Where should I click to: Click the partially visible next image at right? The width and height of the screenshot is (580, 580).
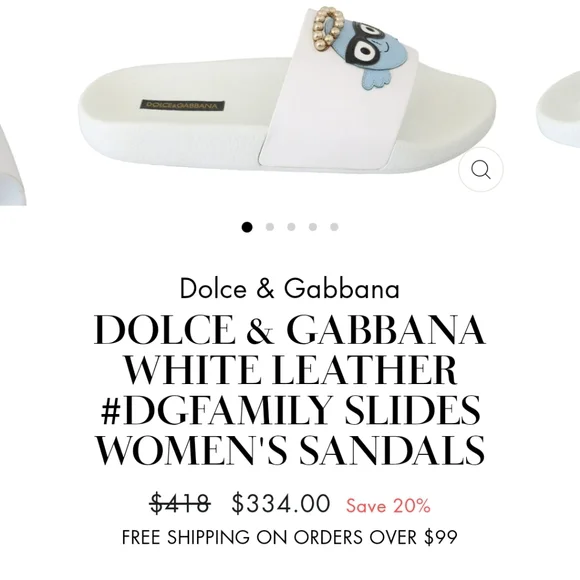(559, 109)
